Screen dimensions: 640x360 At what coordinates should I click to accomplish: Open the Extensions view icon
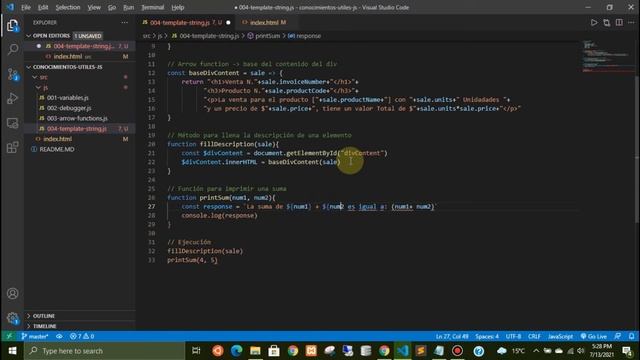pyautogui.click(x=12, y=147)
